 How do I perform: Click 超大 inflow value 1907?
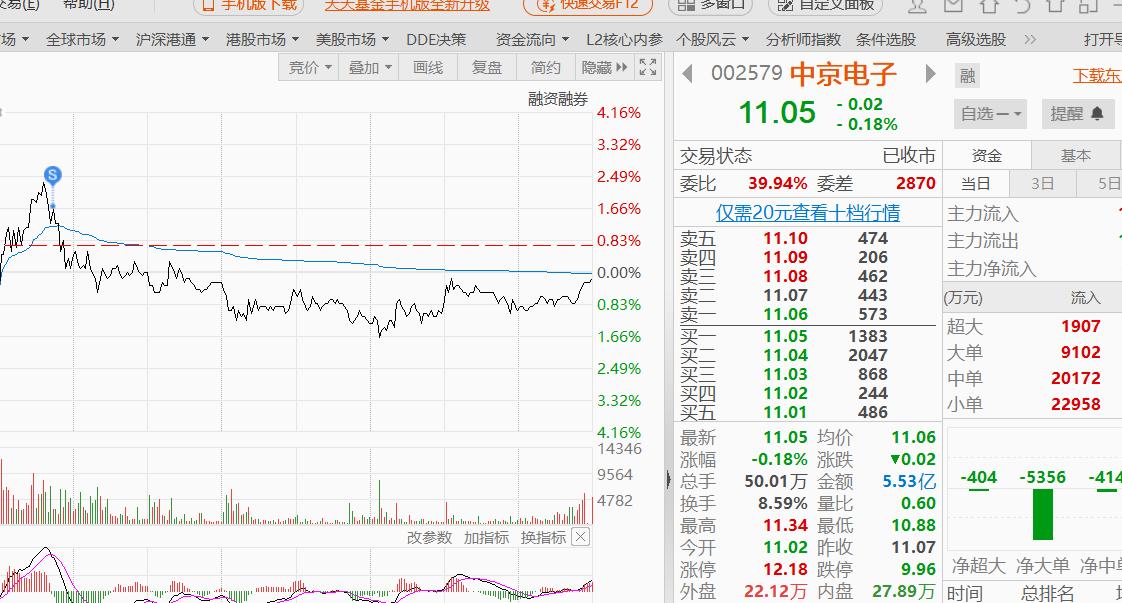[x=1080, y=326]
